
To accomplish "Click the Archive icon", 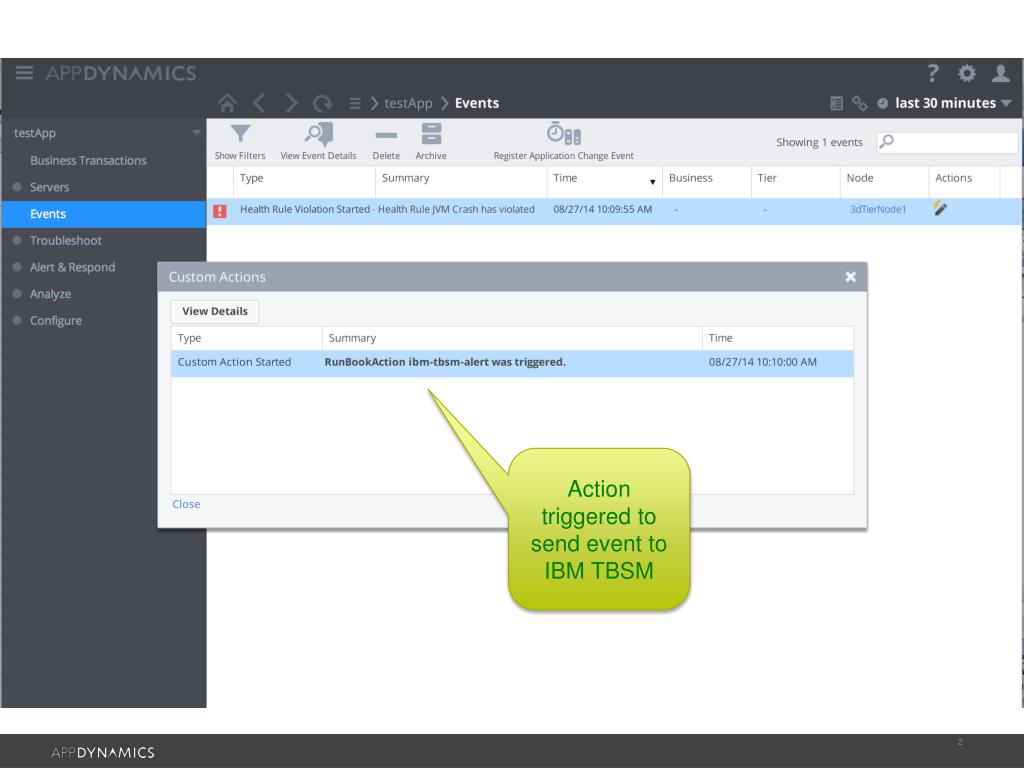I will coord(431,133).
